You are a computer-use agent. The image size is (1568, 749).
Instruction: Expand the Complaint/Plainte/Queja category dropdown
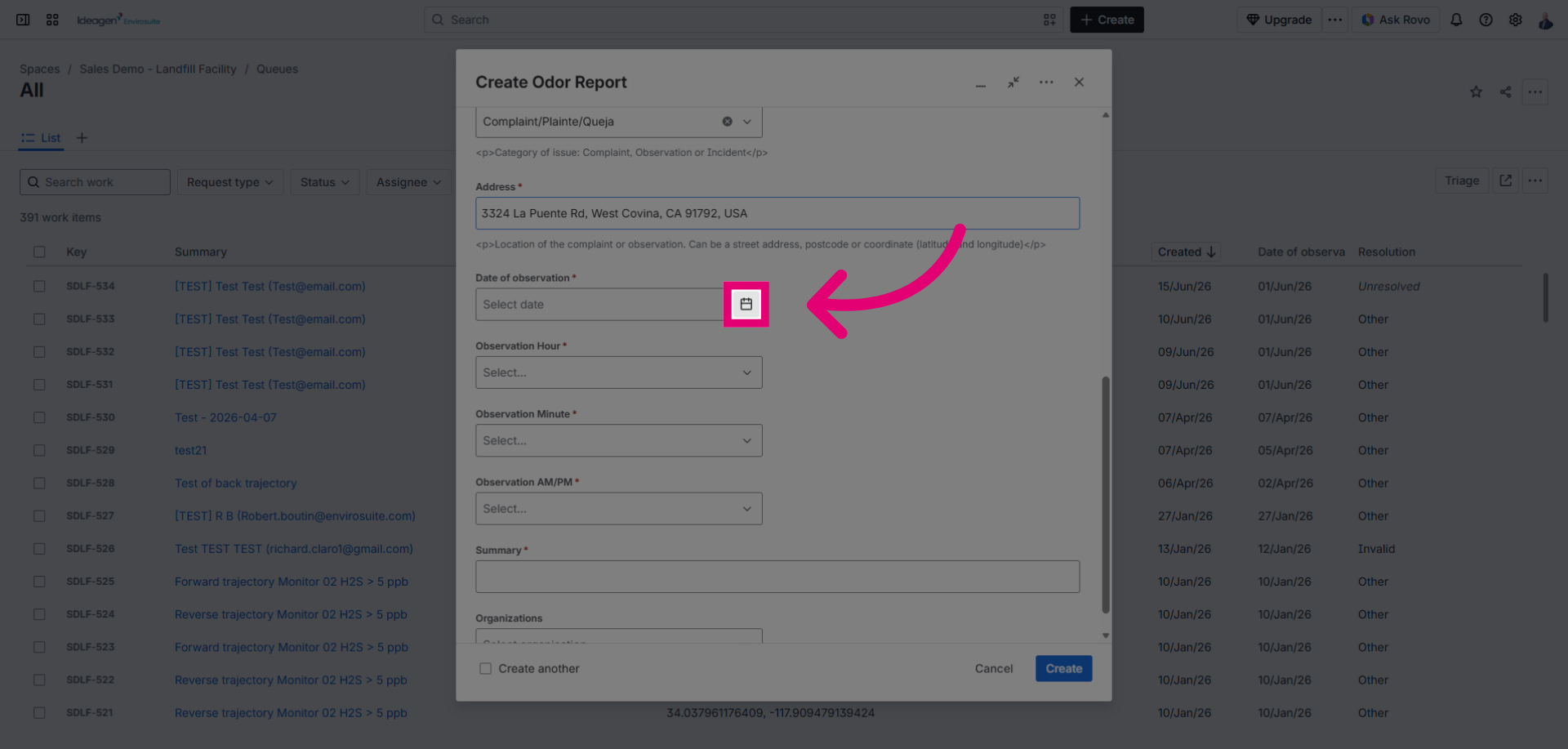pos(746,122)
